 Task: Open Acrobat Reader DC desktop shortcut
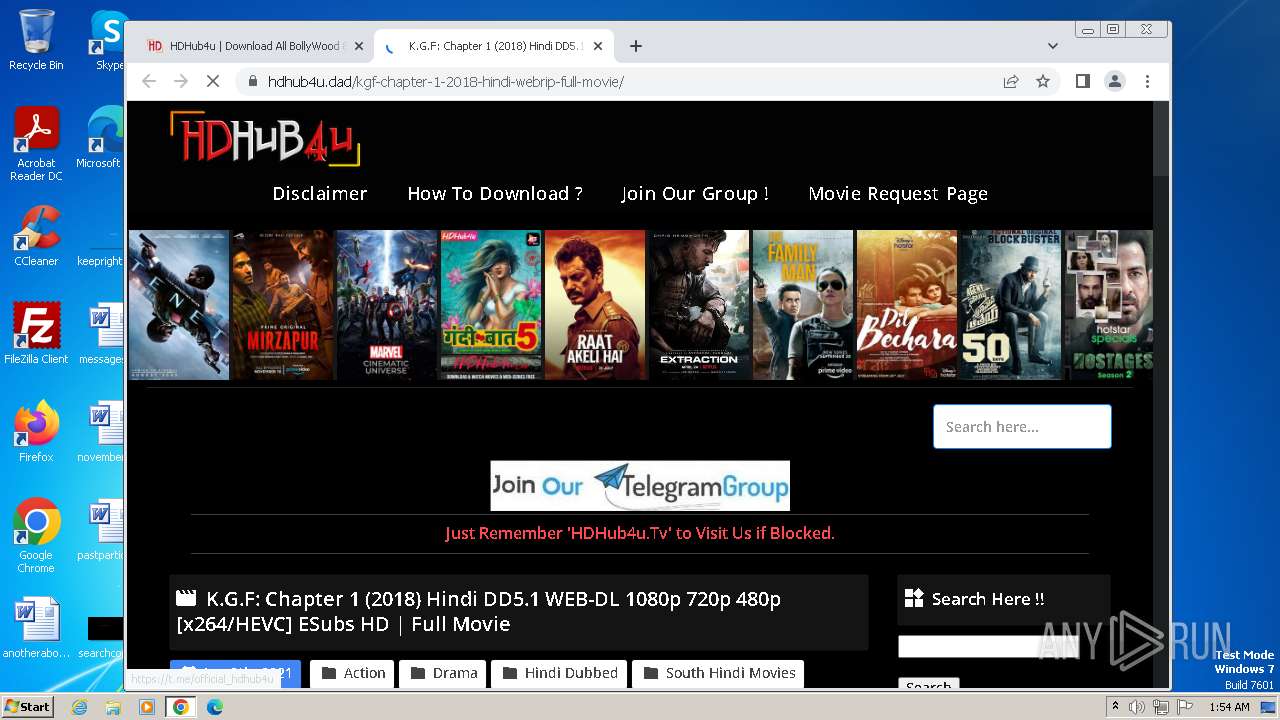point(36,144)
